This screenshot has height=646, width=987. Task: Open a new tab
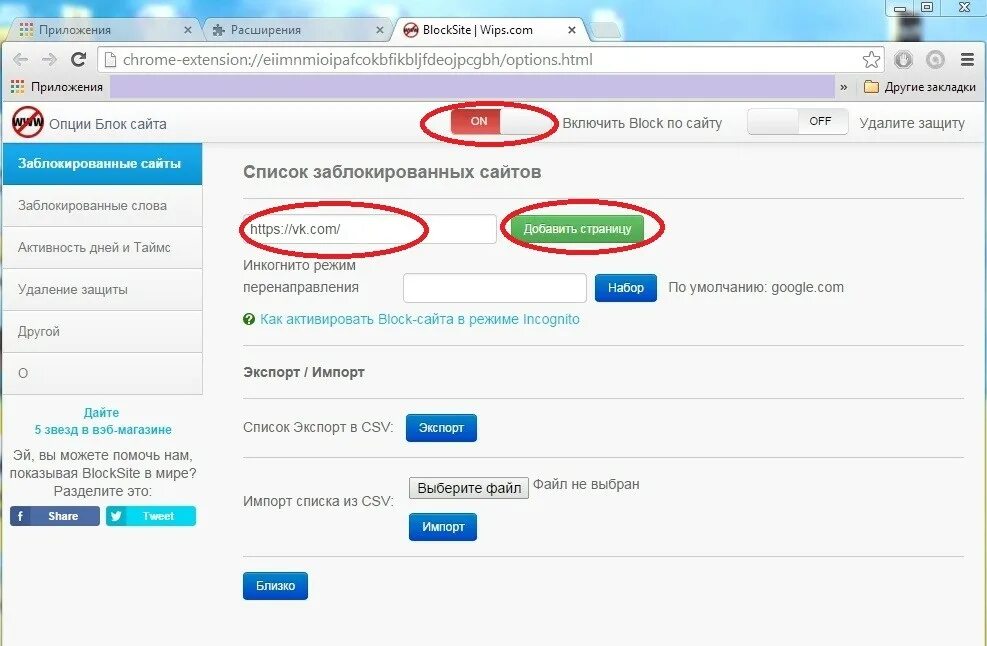[606, 30]
